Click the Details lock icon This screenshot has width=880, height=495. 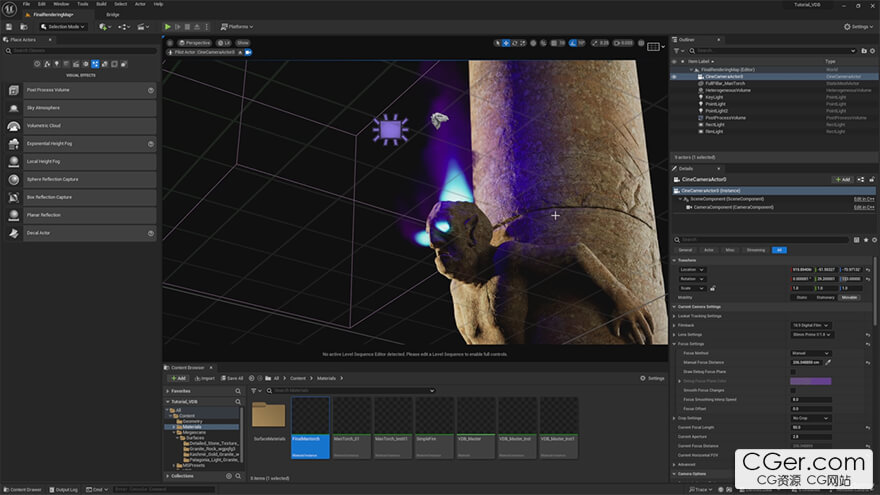point(872,180)
